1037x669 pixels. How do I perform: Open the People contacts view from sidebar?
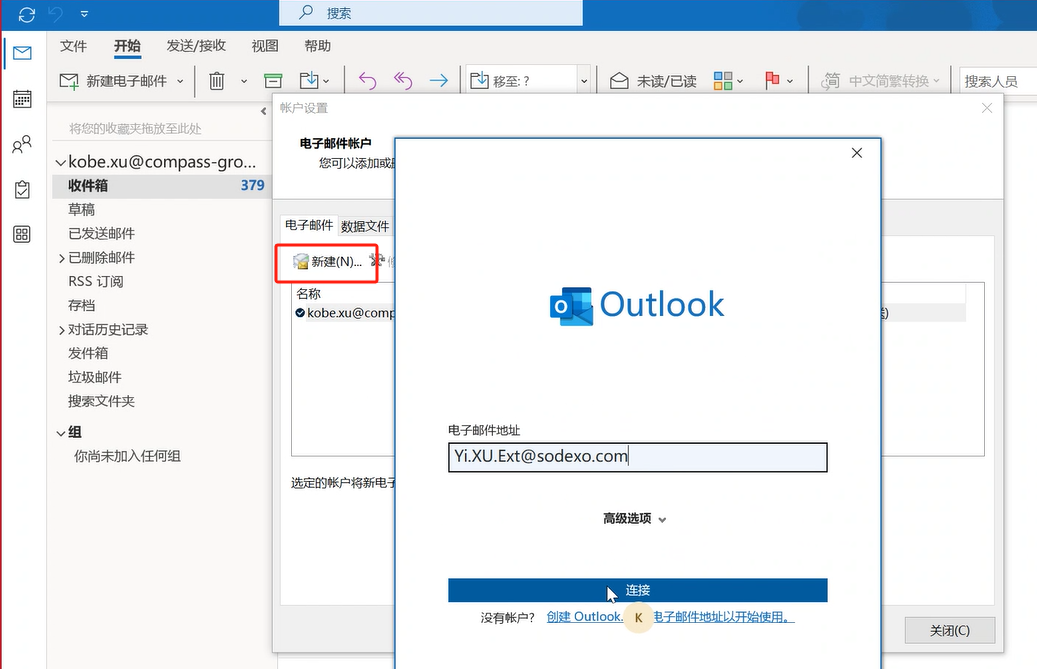(22, 144)
